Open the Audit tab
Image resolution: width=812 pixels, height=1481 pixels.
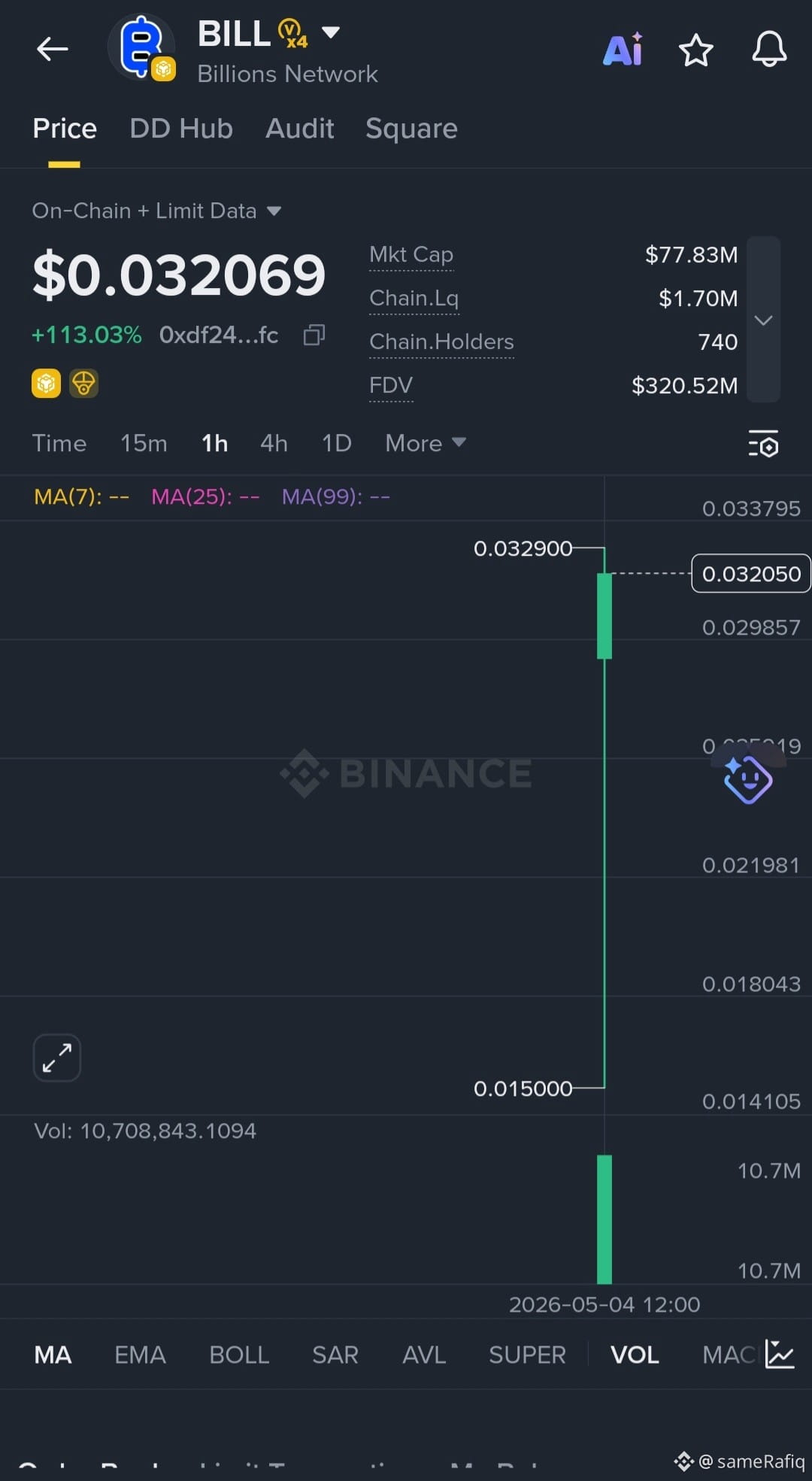tap(299, 129)
